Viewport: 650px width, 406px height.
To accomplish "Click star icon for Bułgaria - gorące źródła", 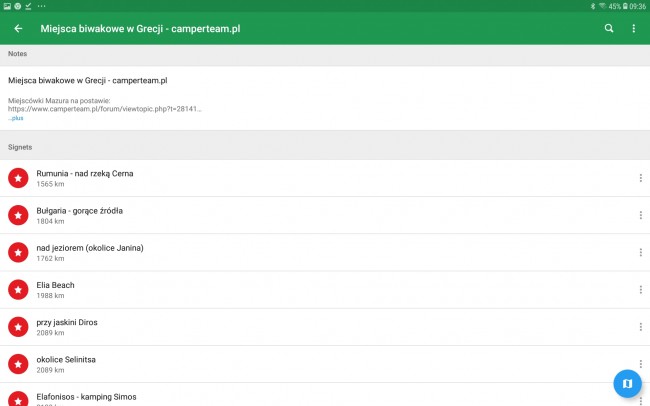I will coord(18,215).
